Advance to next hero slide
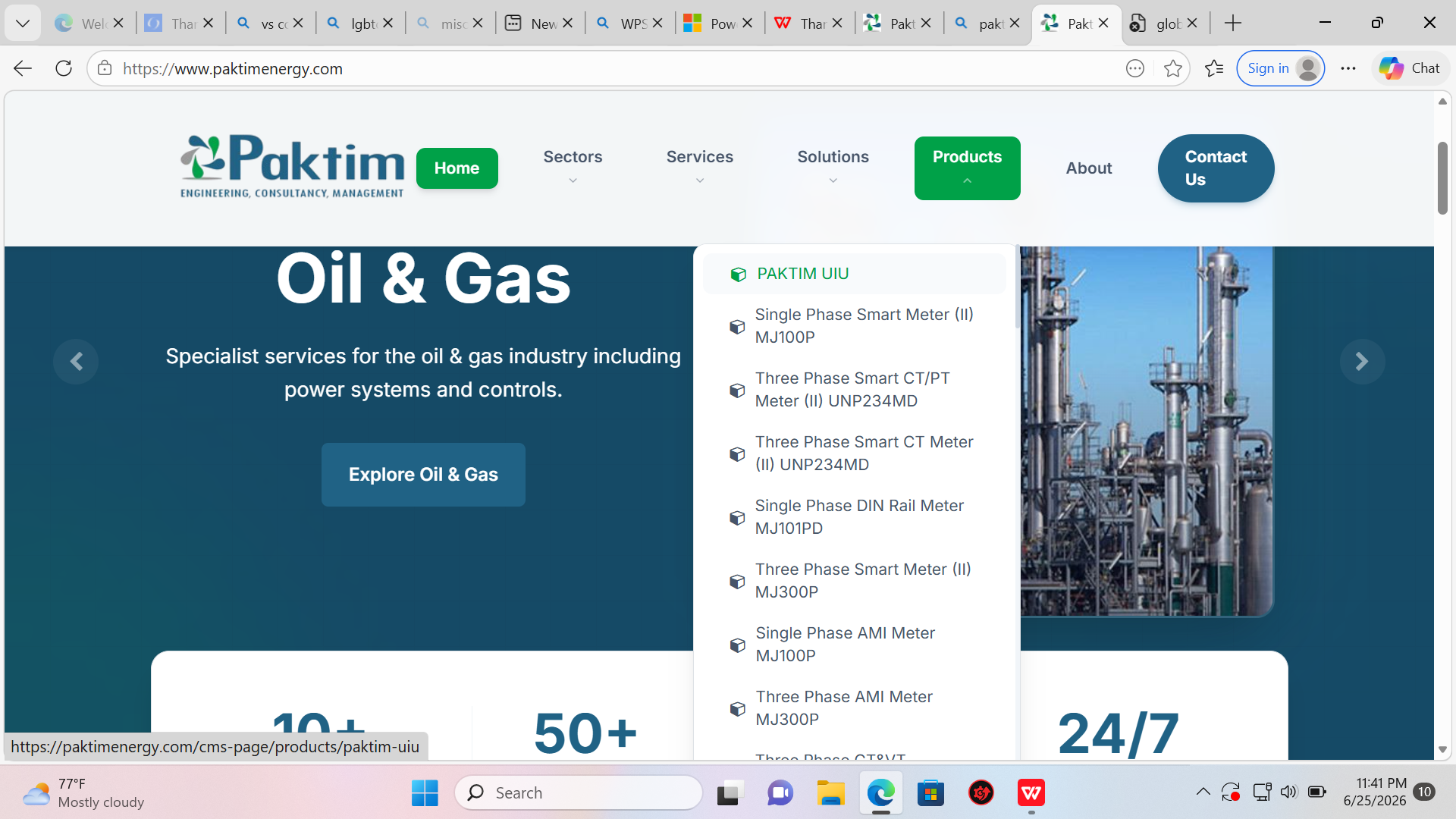The width and height of the screenshot is (1456, 819). tap(1362, 362)
